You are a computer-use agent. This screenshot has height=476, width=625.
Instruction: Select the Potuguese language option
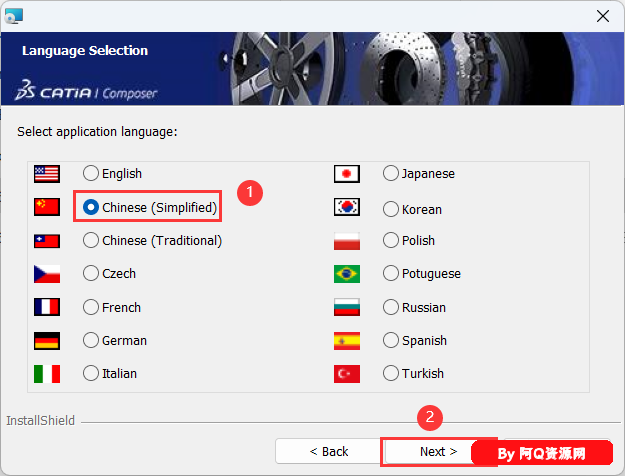(391, 273)
